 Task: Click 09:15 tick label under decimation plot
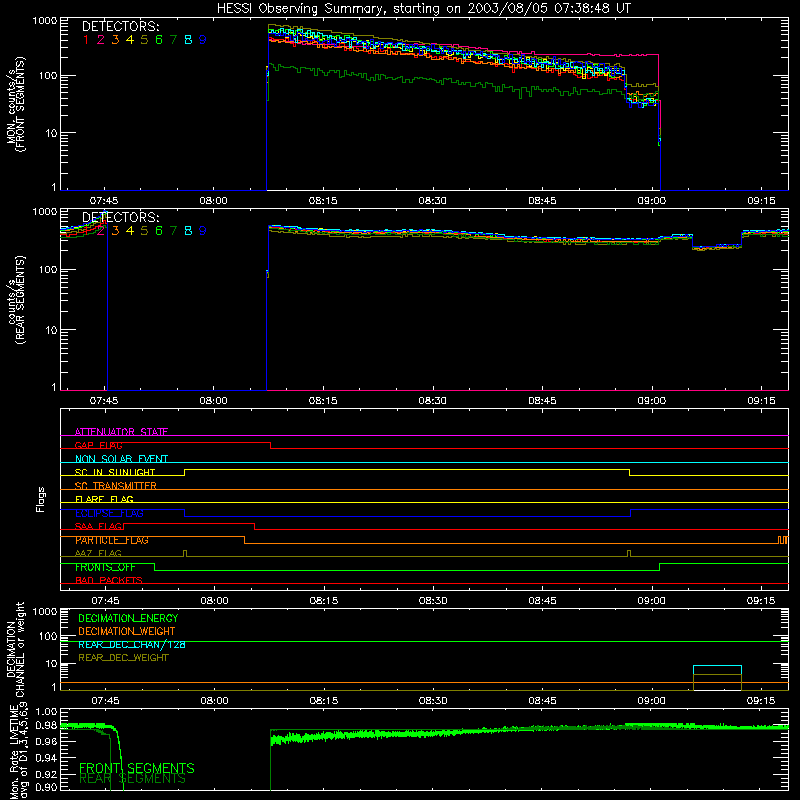pos(761,701)
